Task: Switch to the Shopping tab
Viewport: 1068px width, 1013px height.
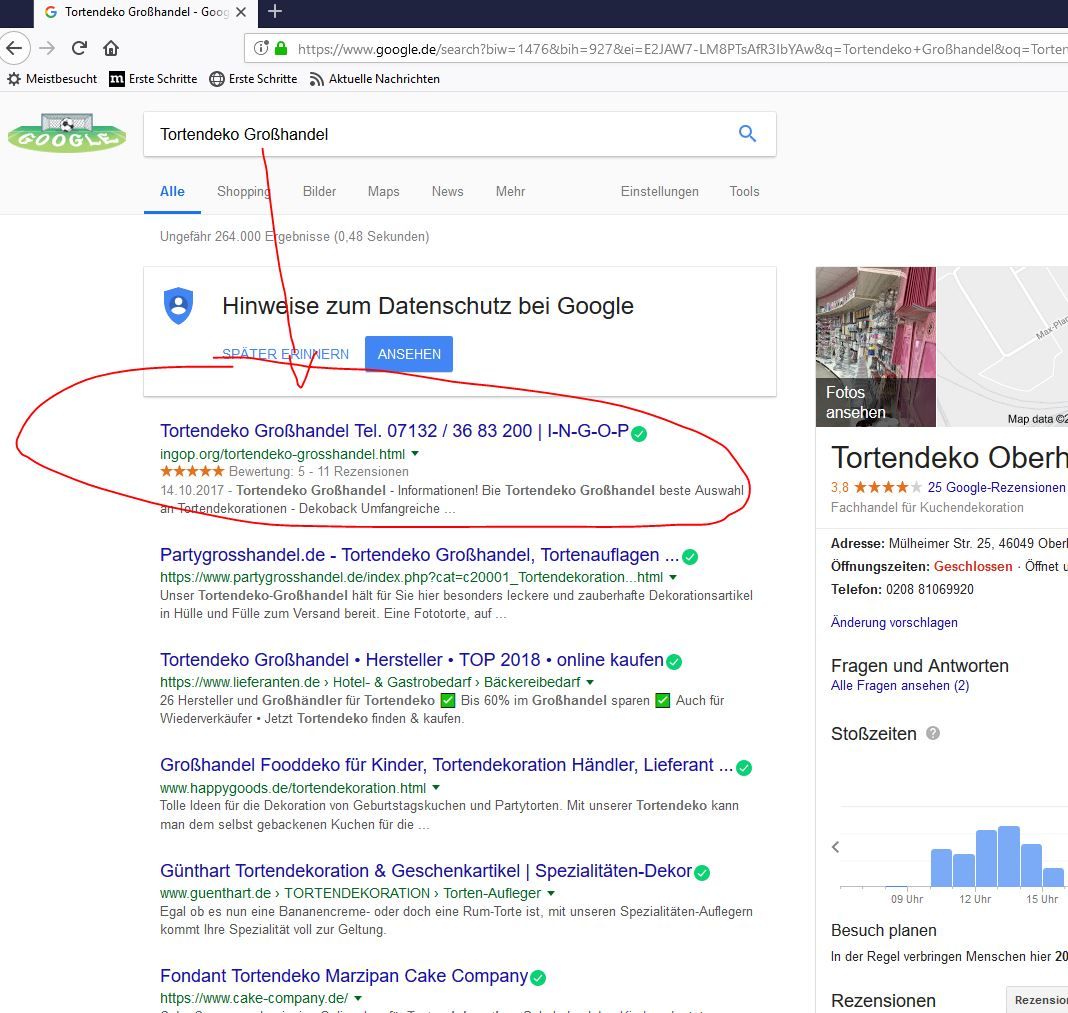Action: point(243,191)
